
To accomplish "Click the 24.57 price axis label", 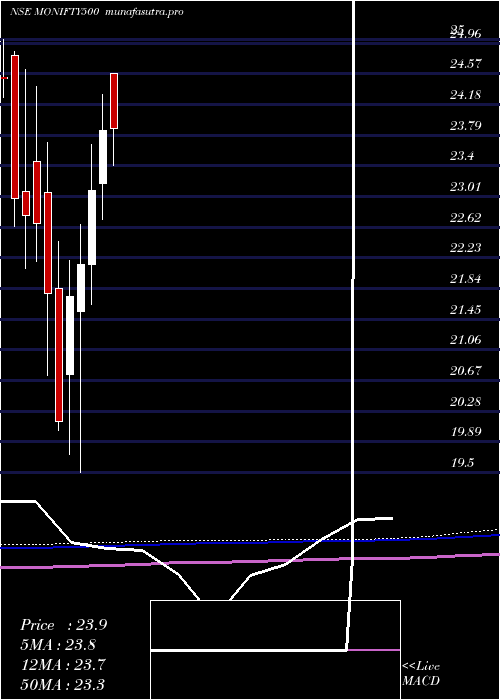I will tap(465, 64).
